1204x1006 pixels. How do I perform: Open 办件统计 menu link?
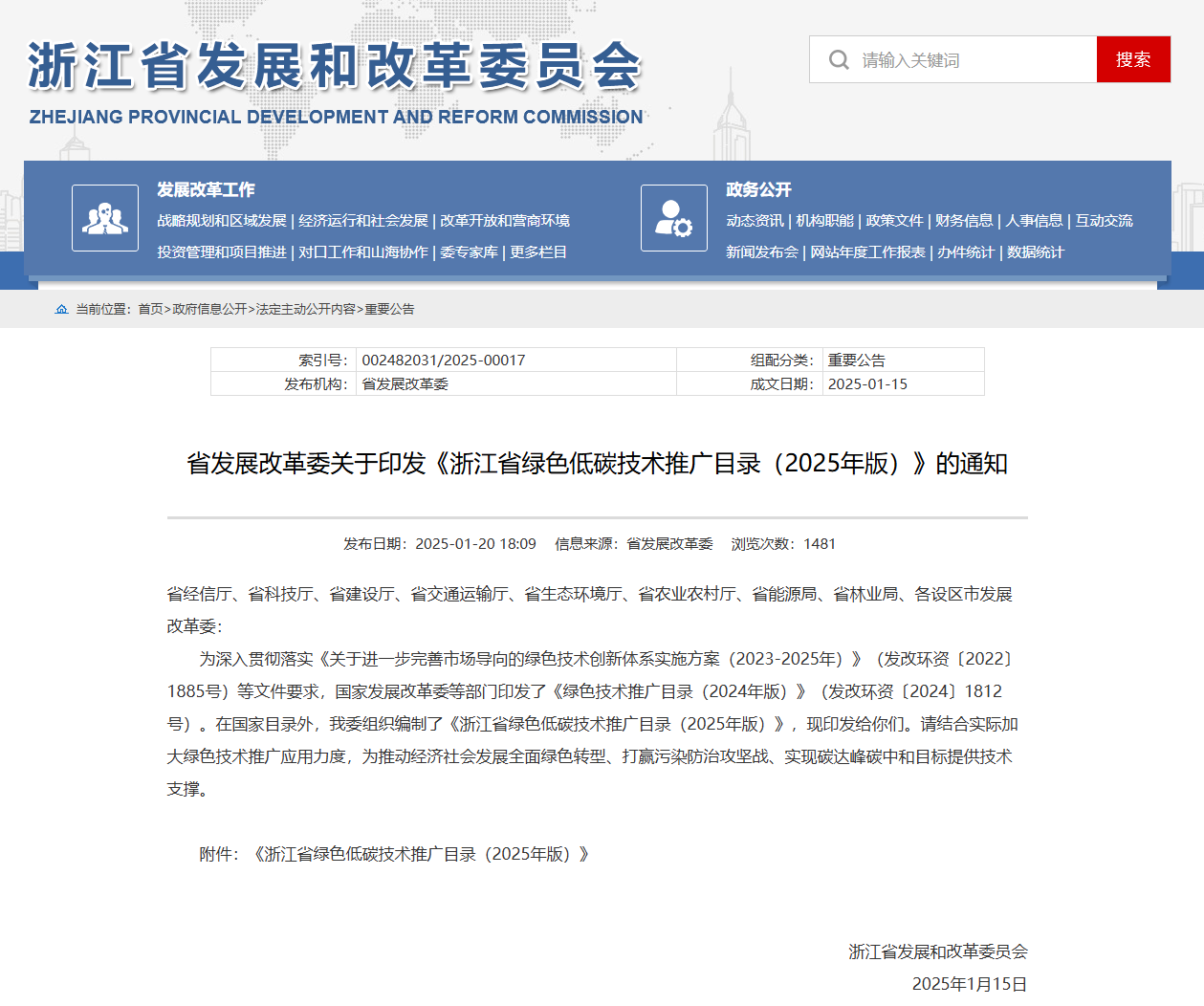point(966,252)
